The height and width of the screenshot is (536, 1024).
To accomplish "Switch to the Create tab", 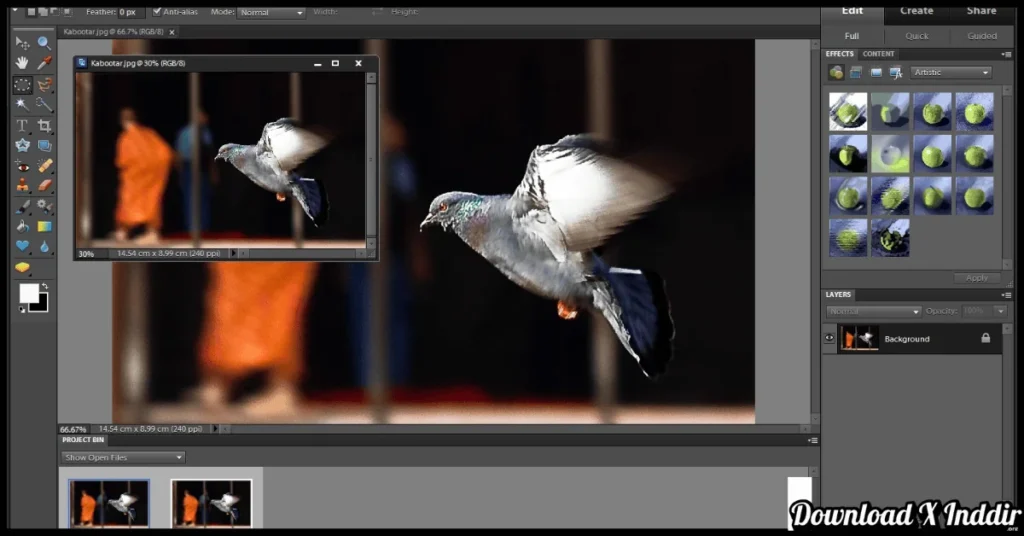I will tap(916, 11).
